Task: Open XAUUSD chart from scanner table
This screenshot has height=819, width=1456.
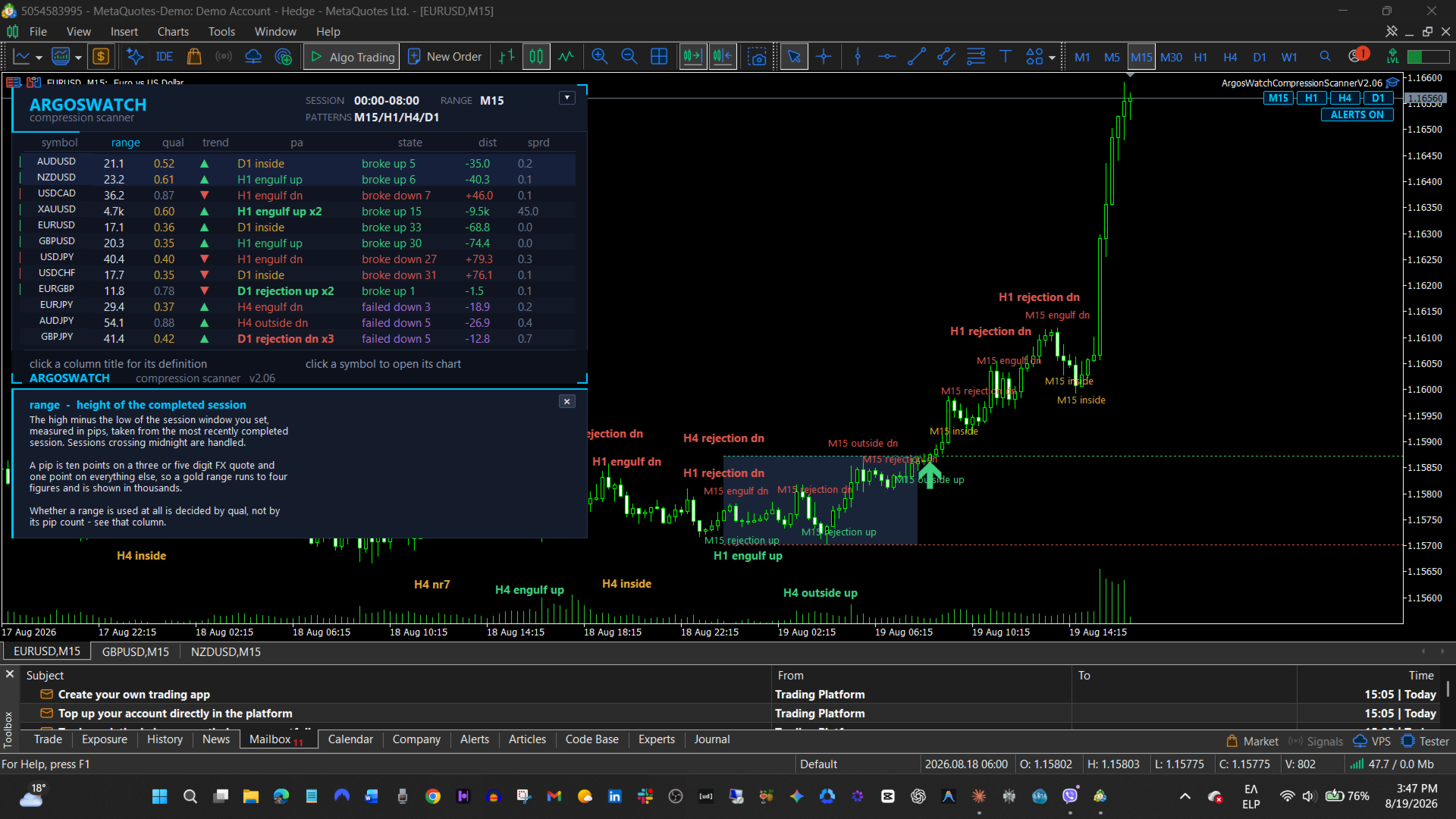Action: (x=57, y=209)
